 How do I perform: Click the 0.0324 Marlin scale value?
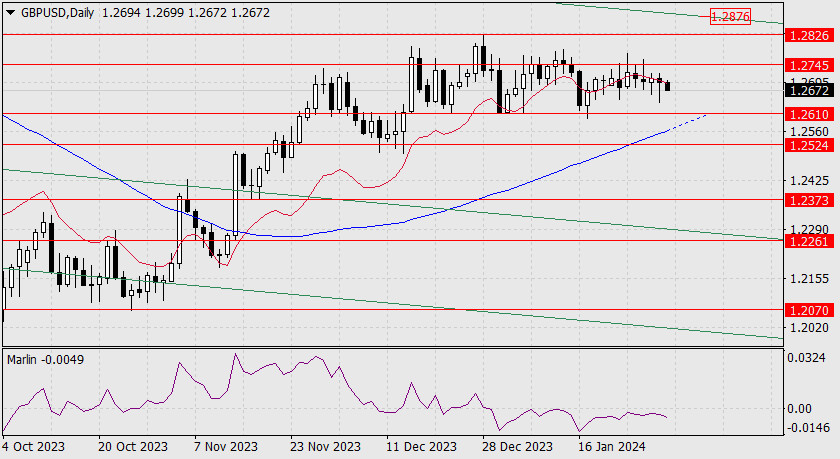pyautogui.click(x=806, y=358)
